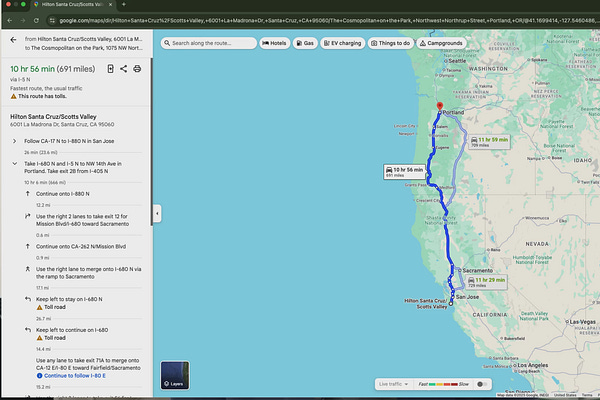Filter route search by Gas
This screenshot has width=600, height=400.
[305, 43]
